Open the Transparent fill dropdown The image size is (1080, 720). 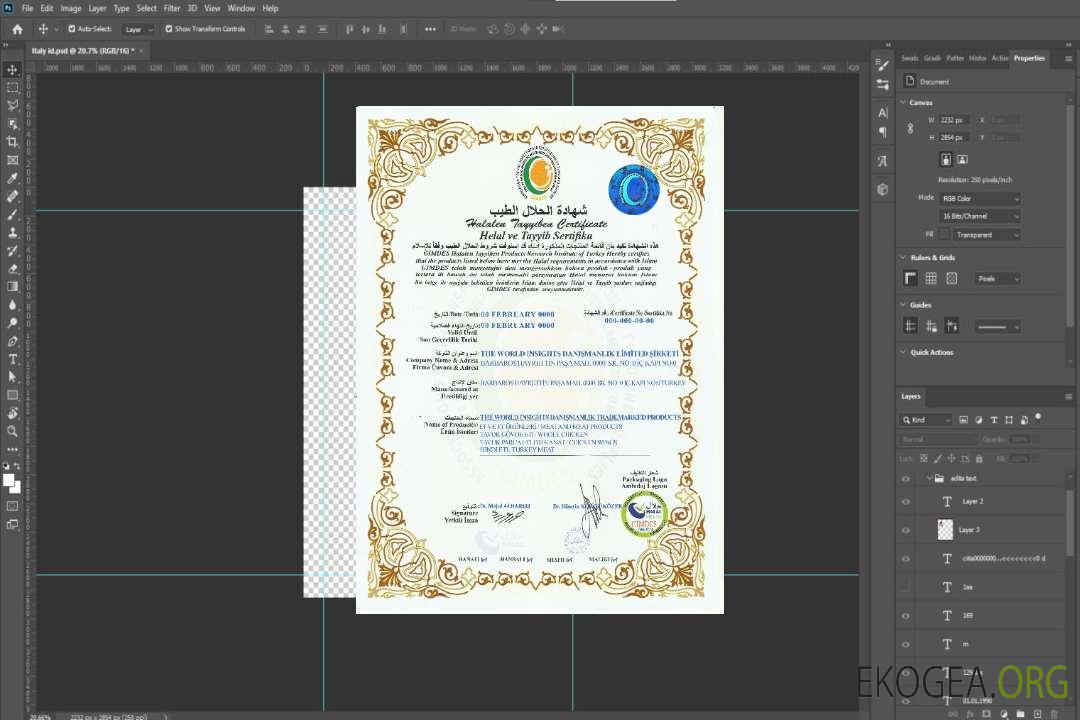point(986,235)
